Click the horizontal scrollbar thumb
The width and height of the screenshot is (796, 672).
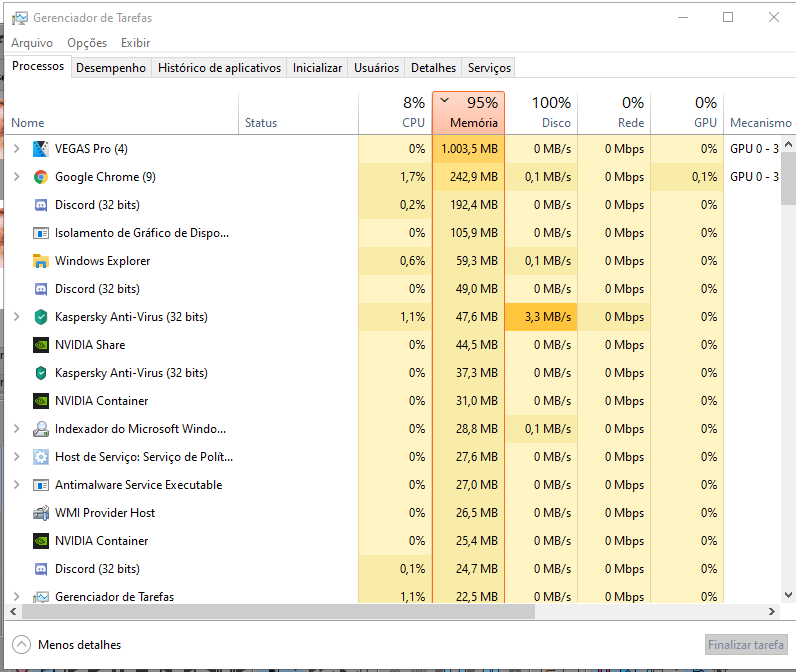click(278, 612)
